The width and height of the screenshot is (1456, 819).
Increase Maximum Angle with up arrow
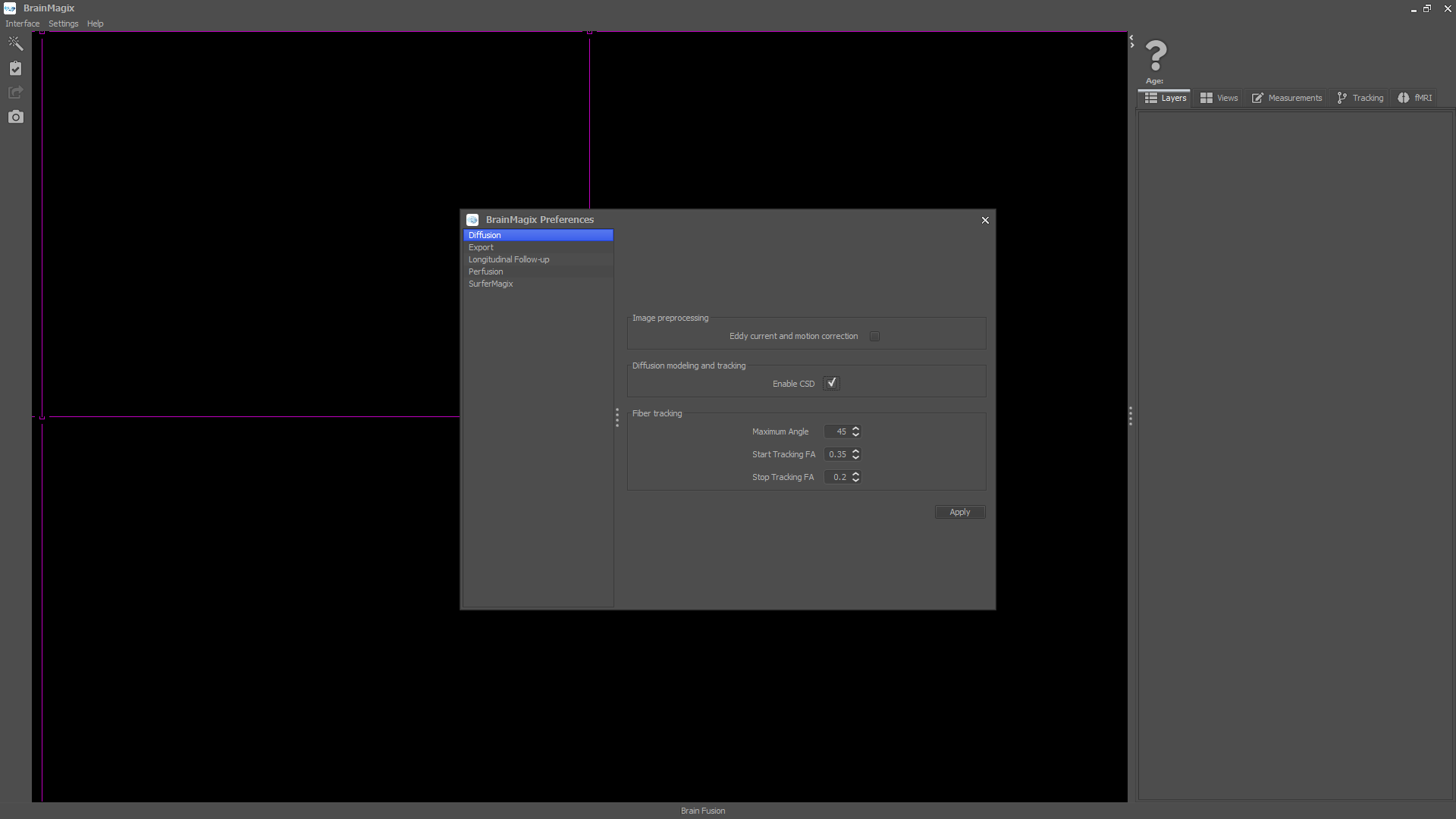(x=856, y=428)
